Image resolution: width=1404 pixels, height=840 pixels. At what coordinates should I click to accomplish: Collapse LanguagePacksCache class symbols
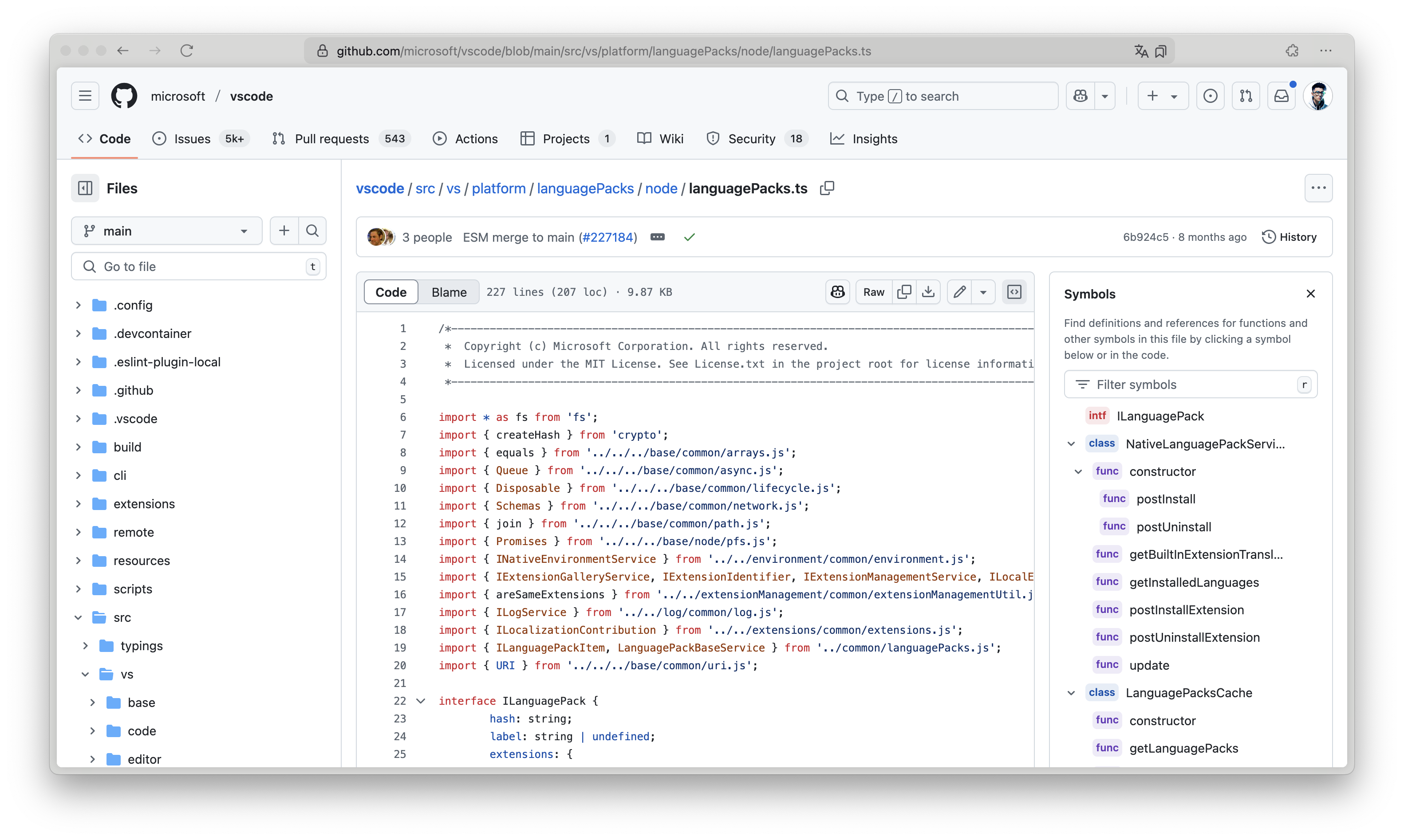[x=1071, y=693]
